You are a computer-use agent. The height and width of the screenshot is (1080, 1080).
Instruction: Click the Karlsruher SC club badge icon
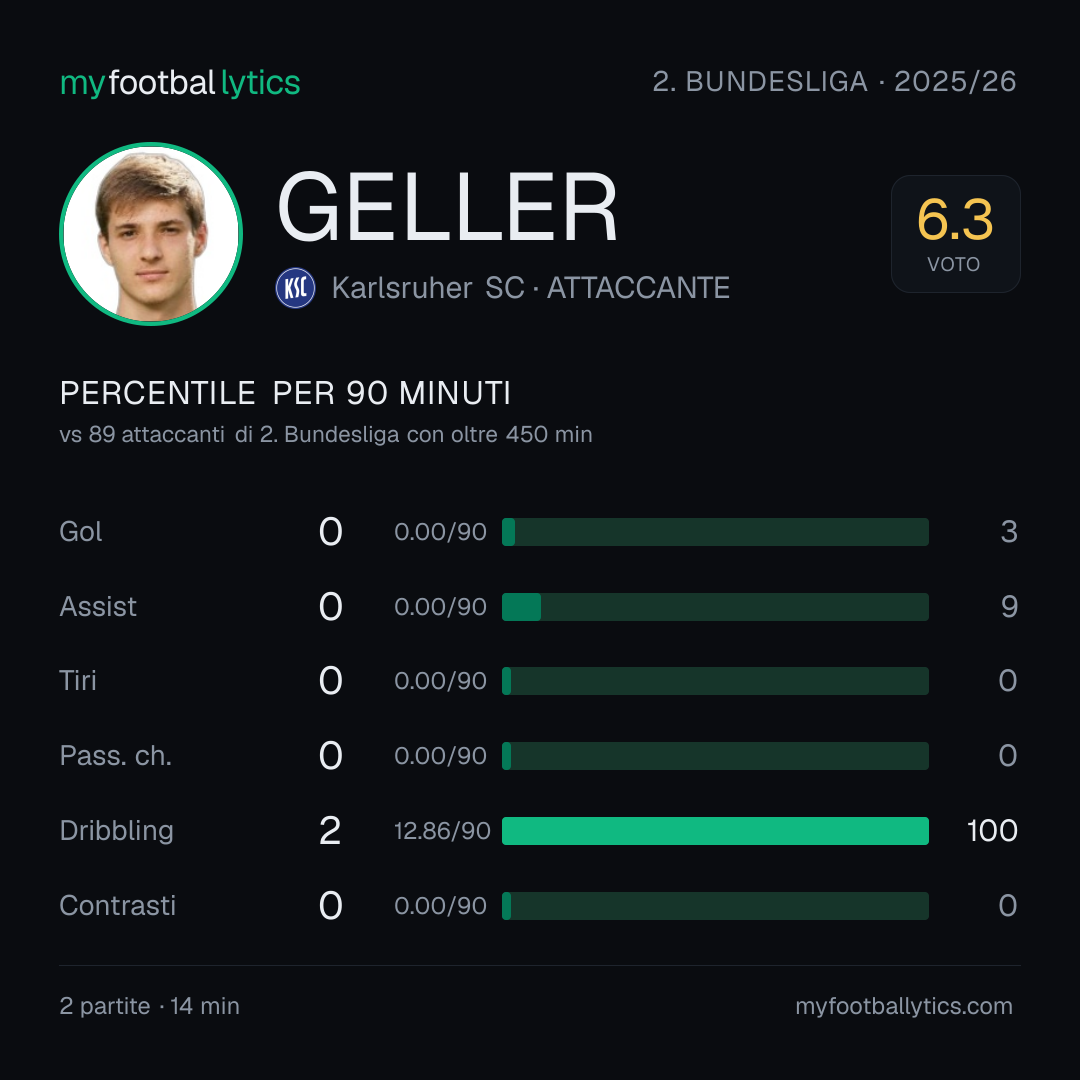pos(295,288)
